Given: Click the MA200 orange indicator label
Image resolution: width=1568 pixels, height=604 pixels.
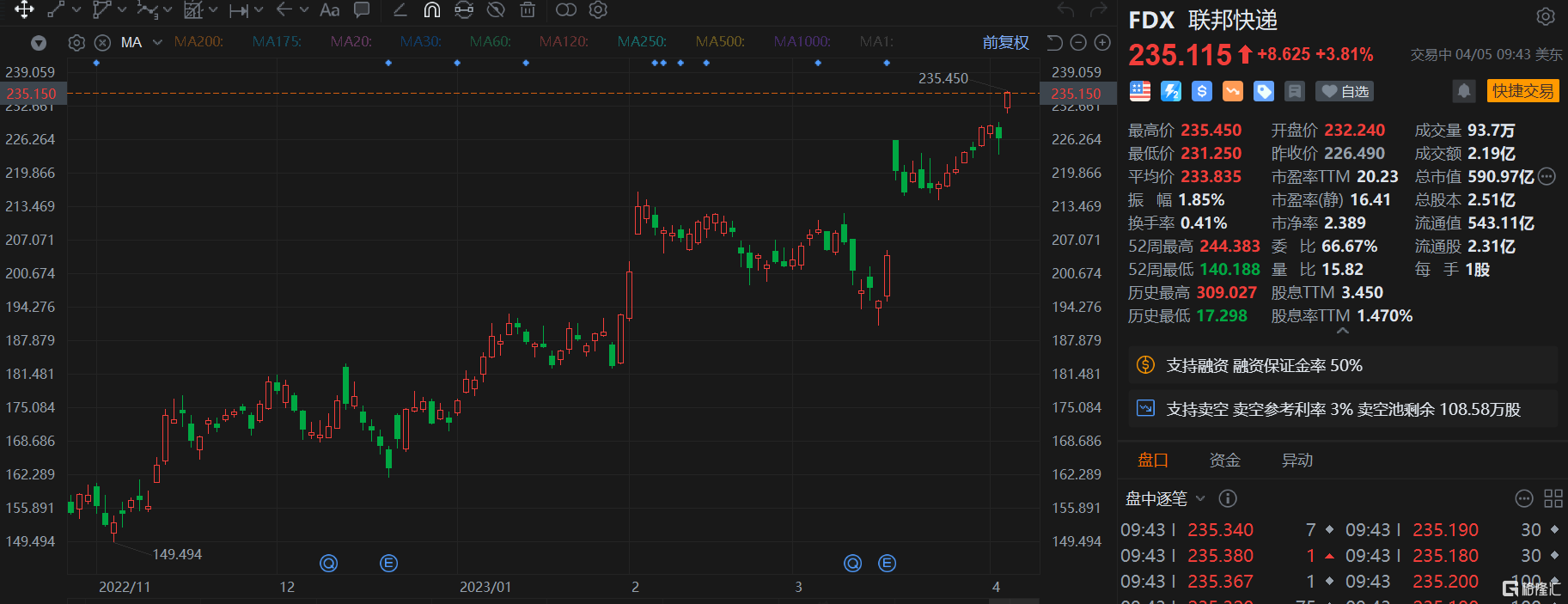Looking at the screenshot, I should point(198,42).
